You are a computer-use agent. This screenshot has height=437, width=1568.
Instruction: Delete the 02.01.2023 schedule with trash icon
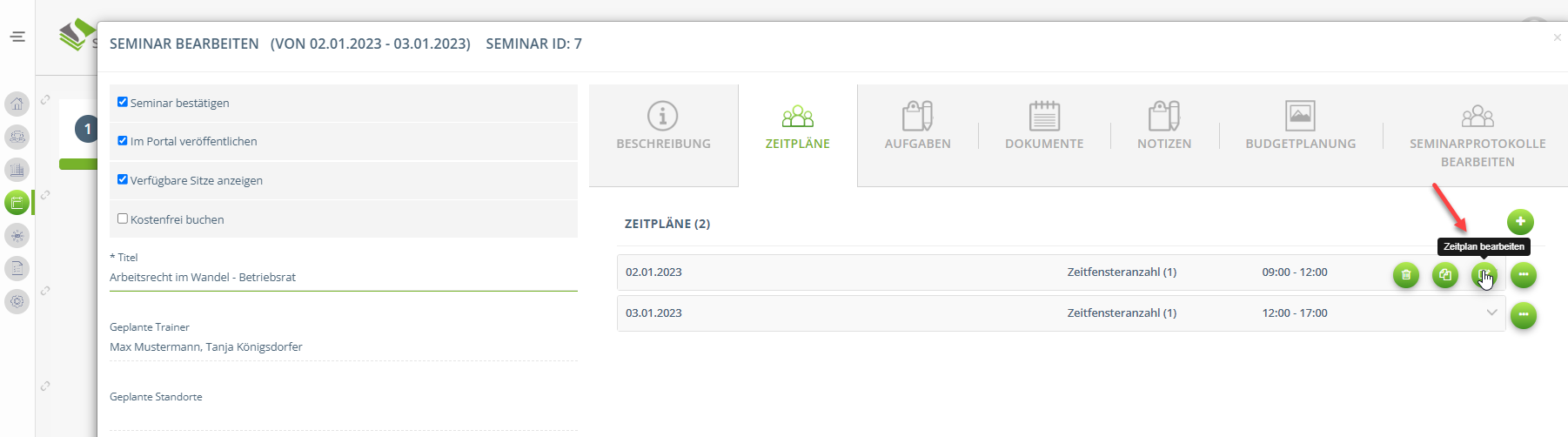coord(1406,275)
